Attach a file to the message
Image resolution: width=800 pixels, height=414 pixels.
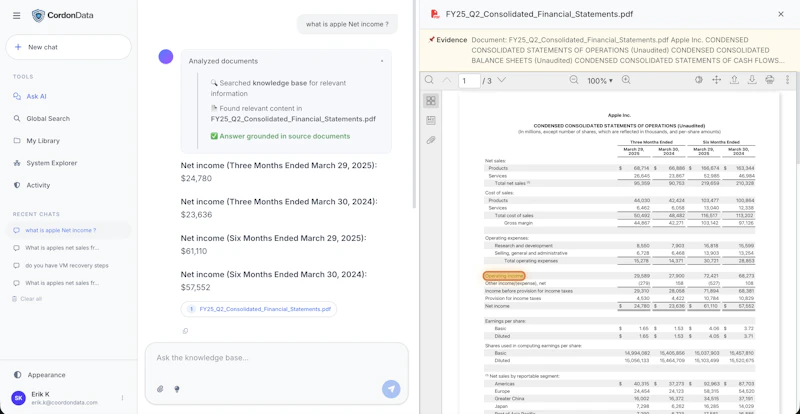[x=160, y=389]
